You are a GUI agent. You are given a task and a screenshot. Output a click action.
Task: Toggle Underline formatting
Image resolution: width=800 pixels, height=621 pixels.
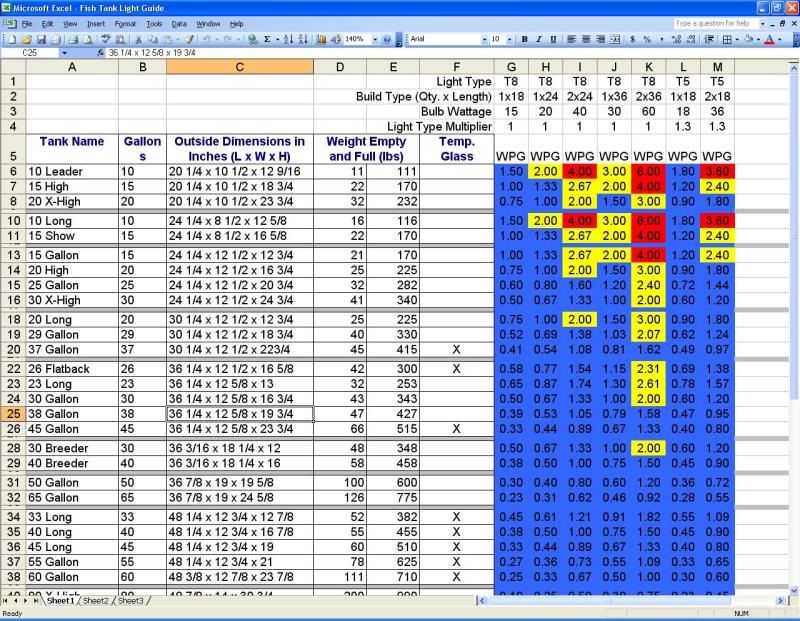(553, 39)
